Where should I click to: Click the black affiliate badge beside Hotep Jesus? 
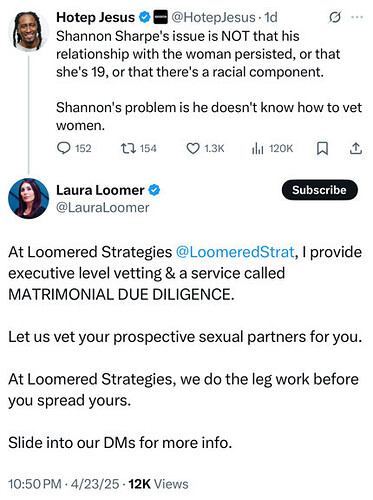(x=160, y=17)
